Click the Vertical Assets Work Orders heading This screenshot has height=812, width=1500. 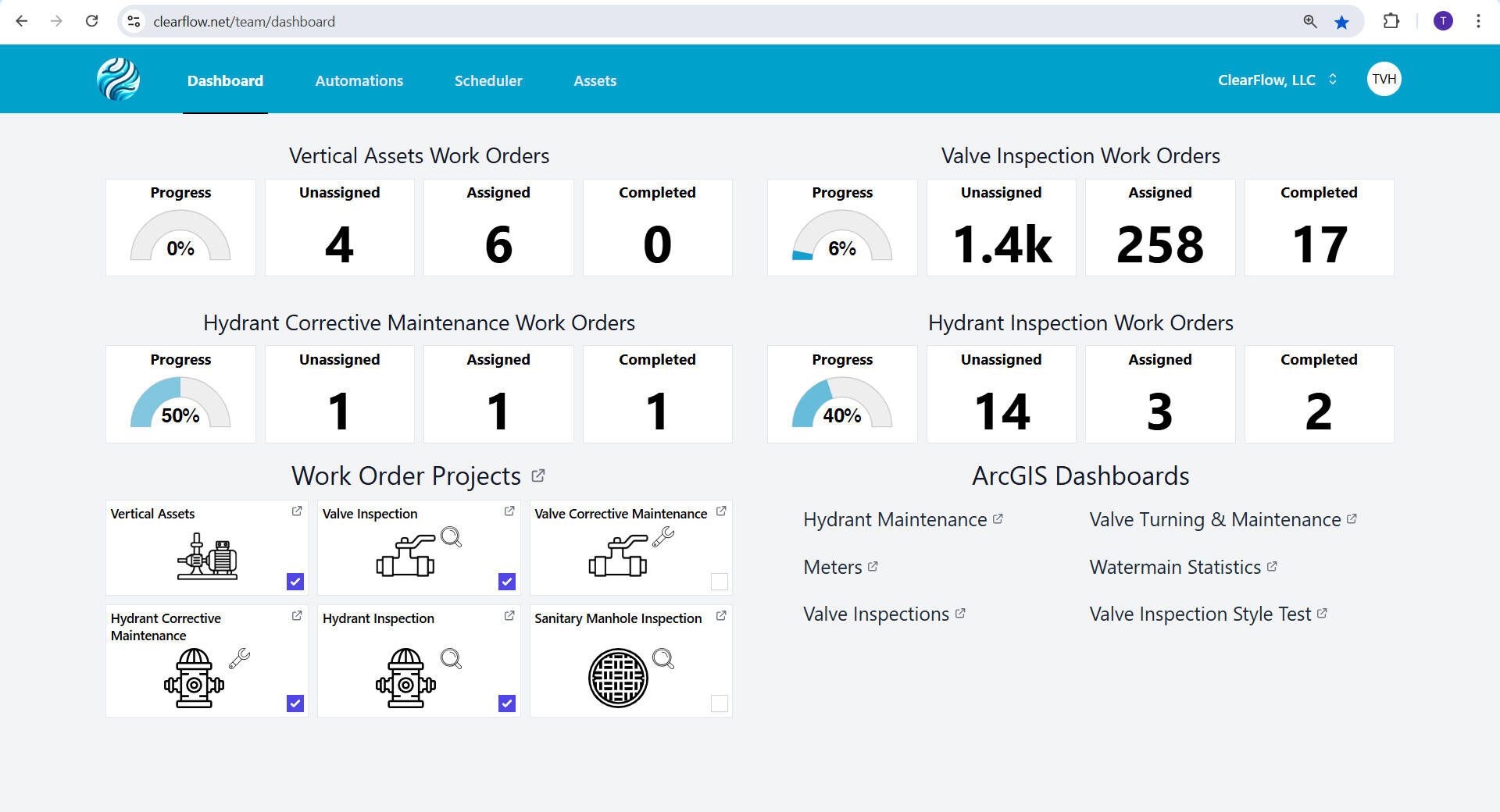click(x=419, y=155)
